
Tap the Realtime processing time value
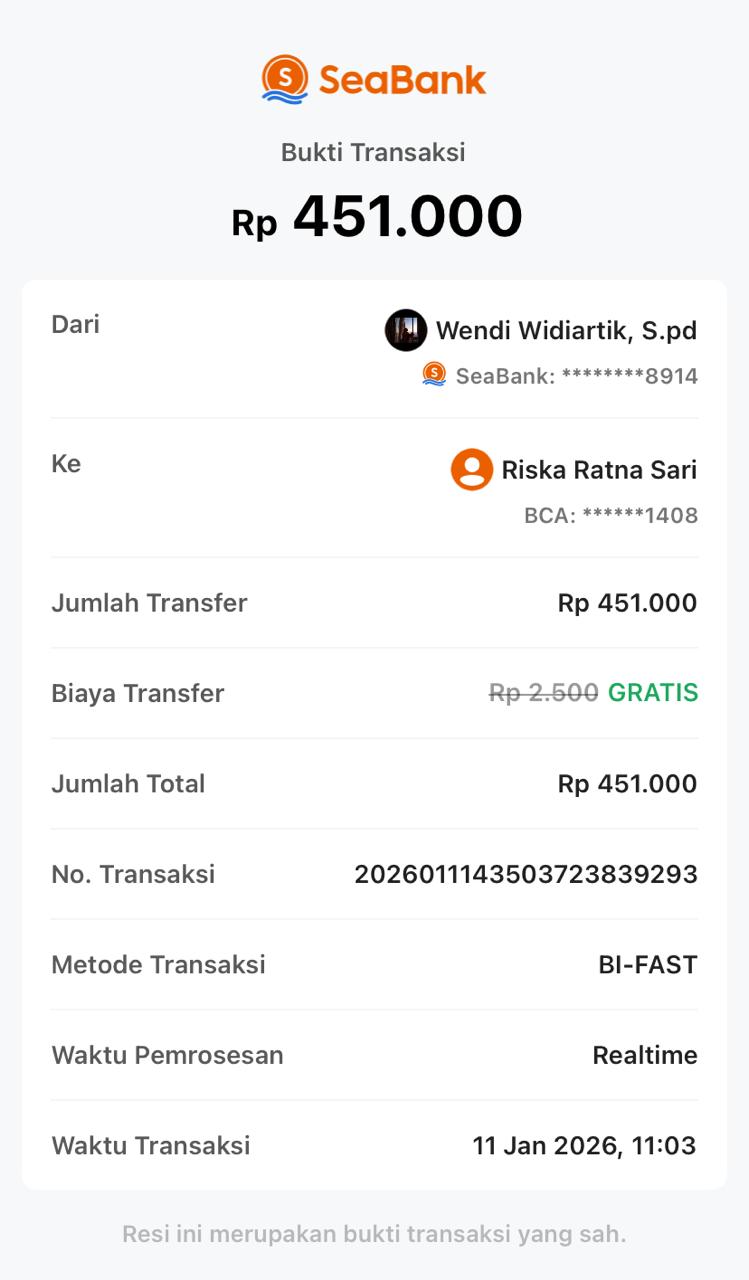645,1055
